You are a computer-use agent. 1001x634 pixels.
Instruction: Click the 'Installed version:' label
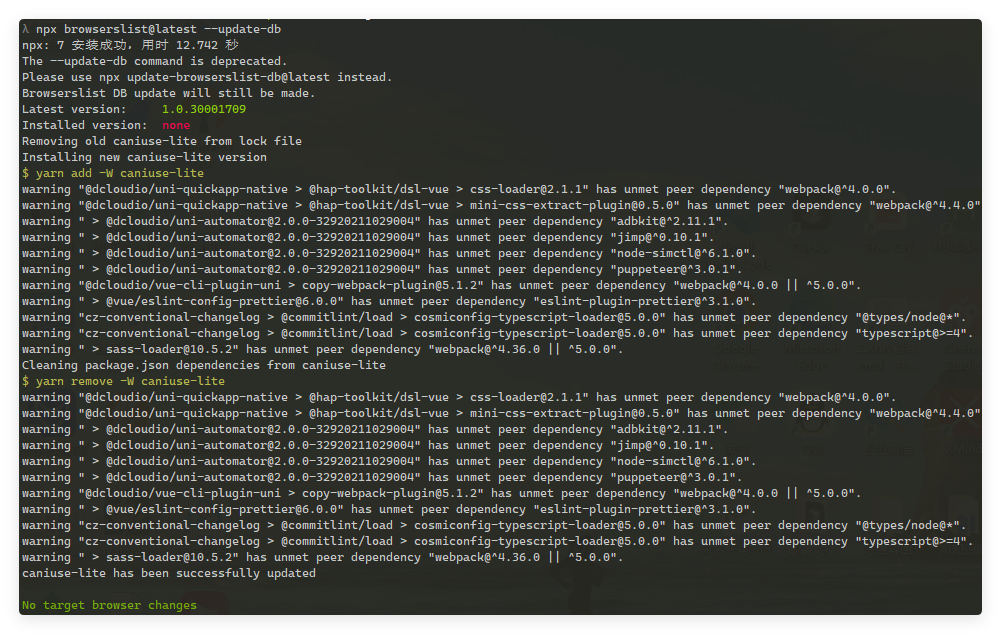click(84, 125)
